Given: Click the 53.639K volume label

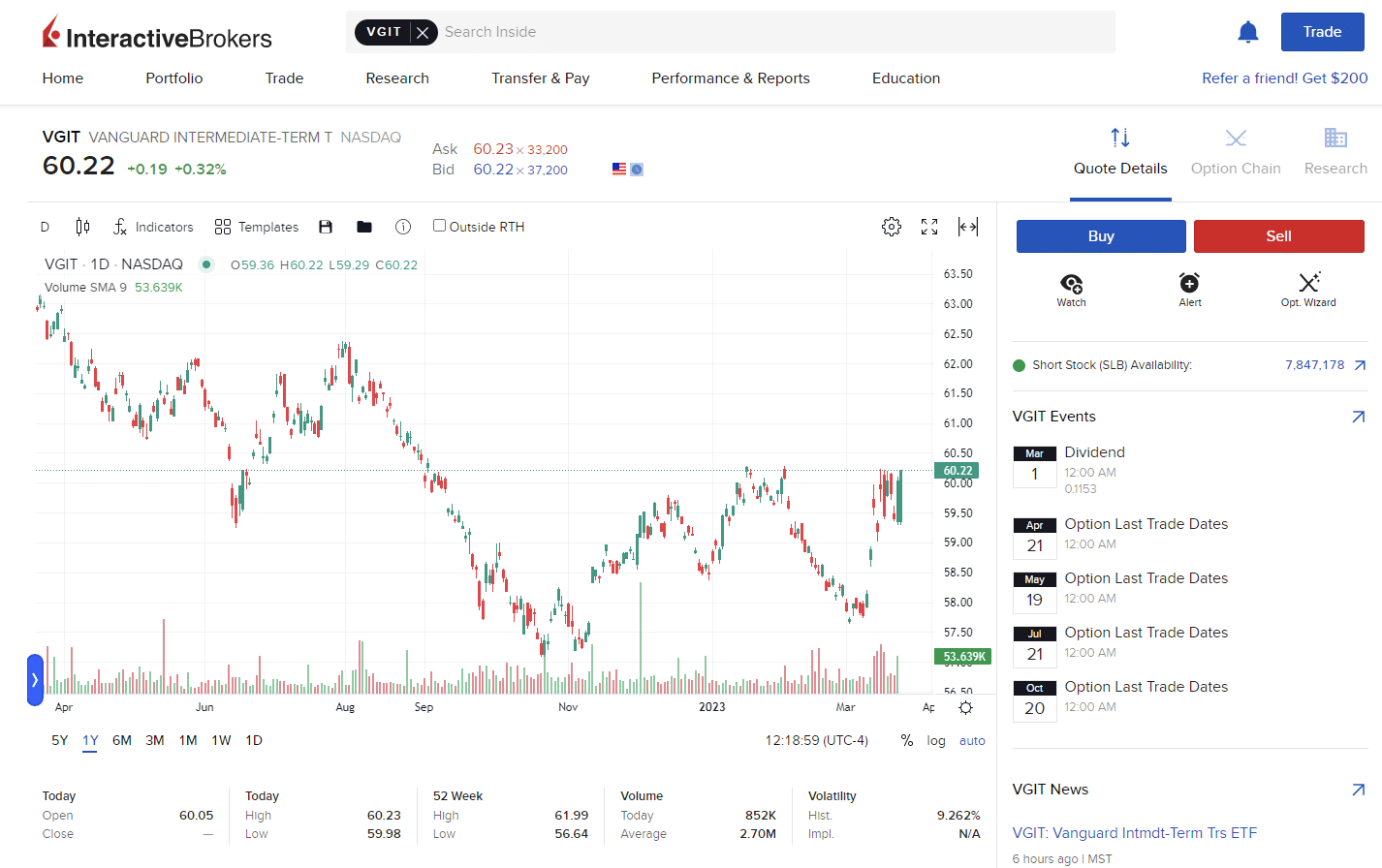Looking at the screenshot, I should click(963, 657).
